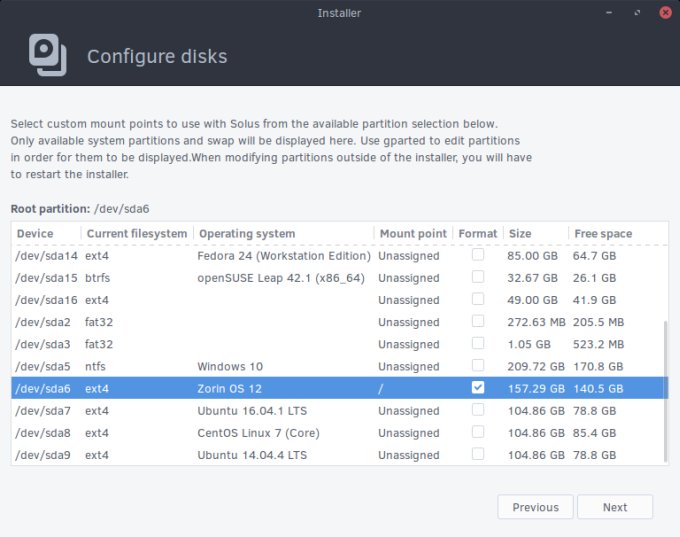Enable Format checkbox for /dev/sda9

pyautogui.click(x=478, y=454)
